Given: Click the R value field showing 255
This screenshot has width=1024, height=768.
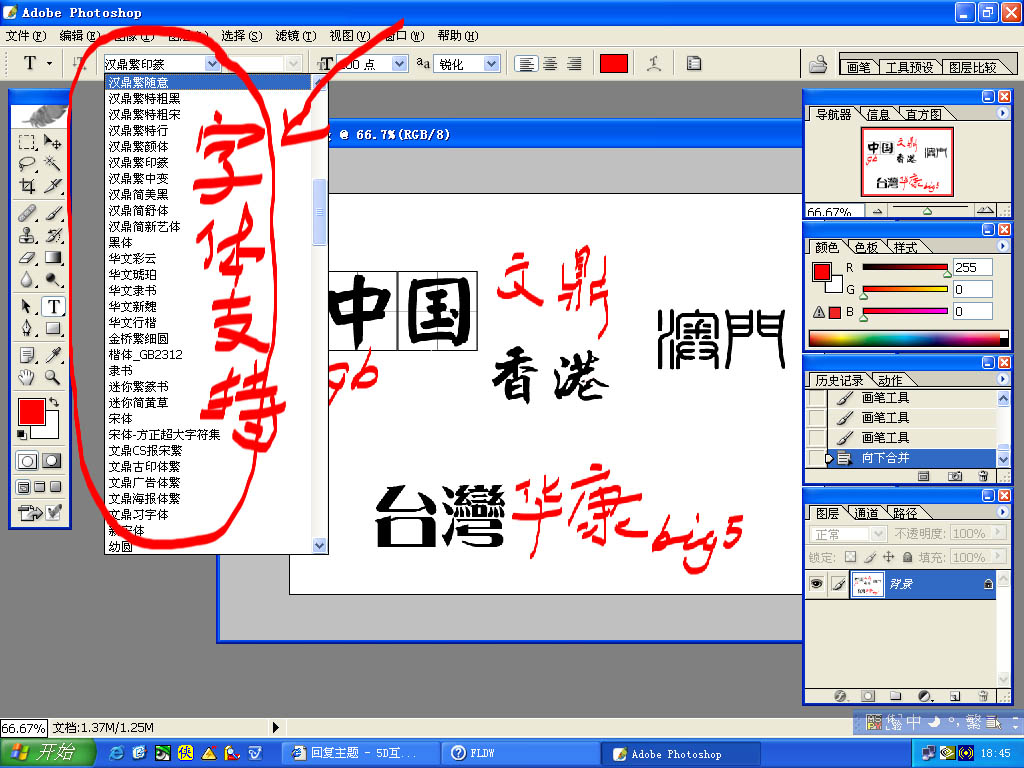Looking at the screenshot, I should click(972, 267).
